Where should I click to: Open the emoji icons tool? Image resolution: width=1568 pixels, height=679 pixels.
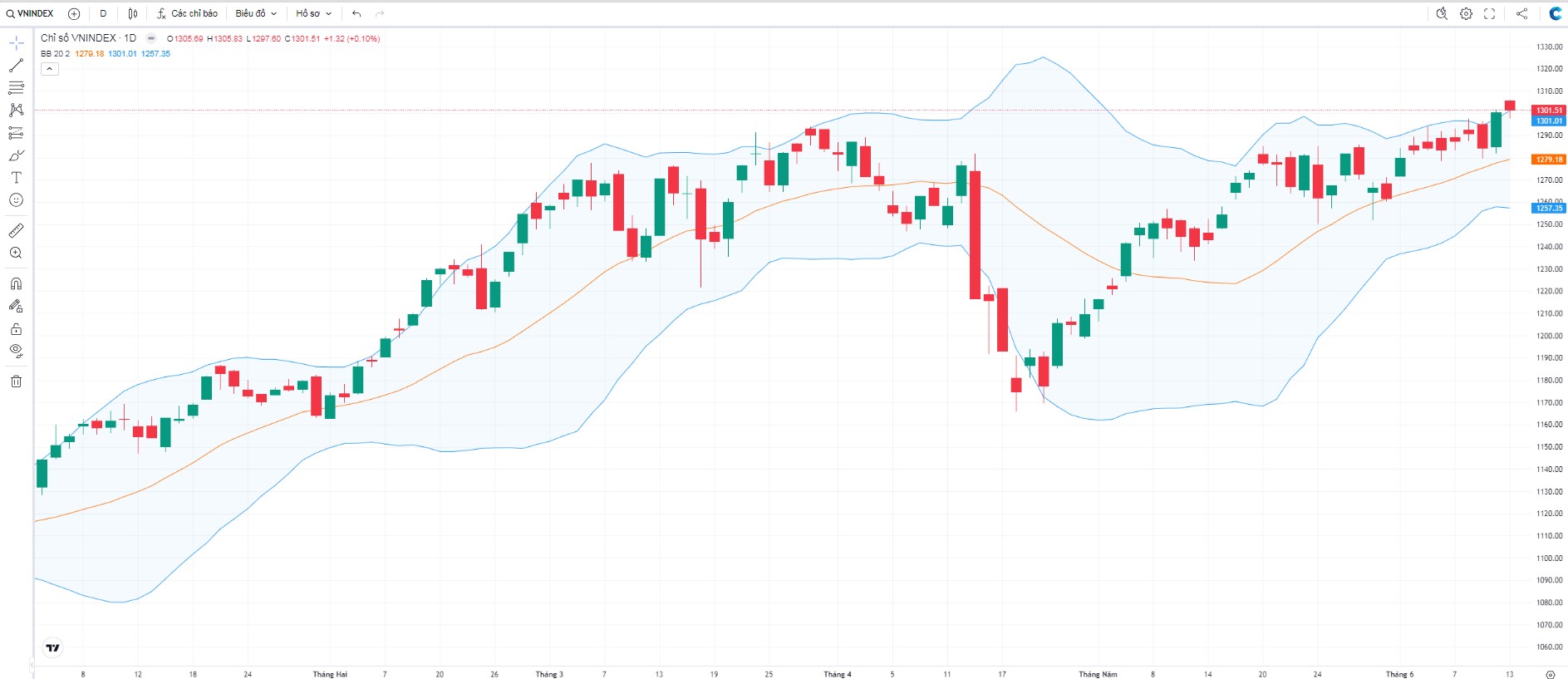click(x=16, y=200)
